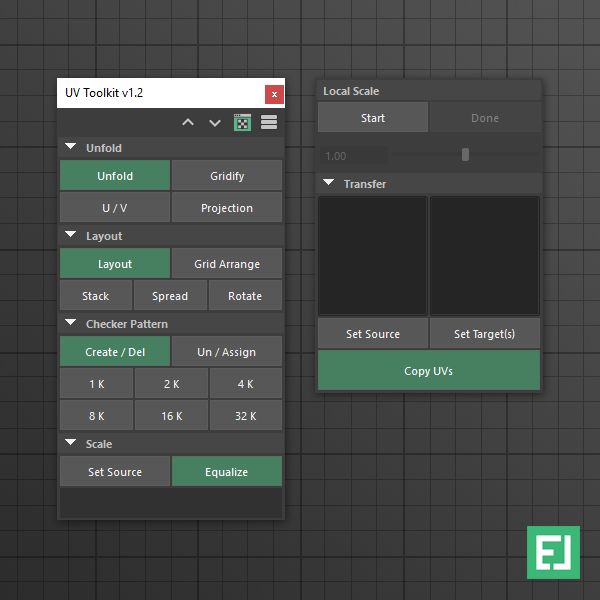Collapse the Scale section
Screen dimensions: 600x600
point(71,442)
